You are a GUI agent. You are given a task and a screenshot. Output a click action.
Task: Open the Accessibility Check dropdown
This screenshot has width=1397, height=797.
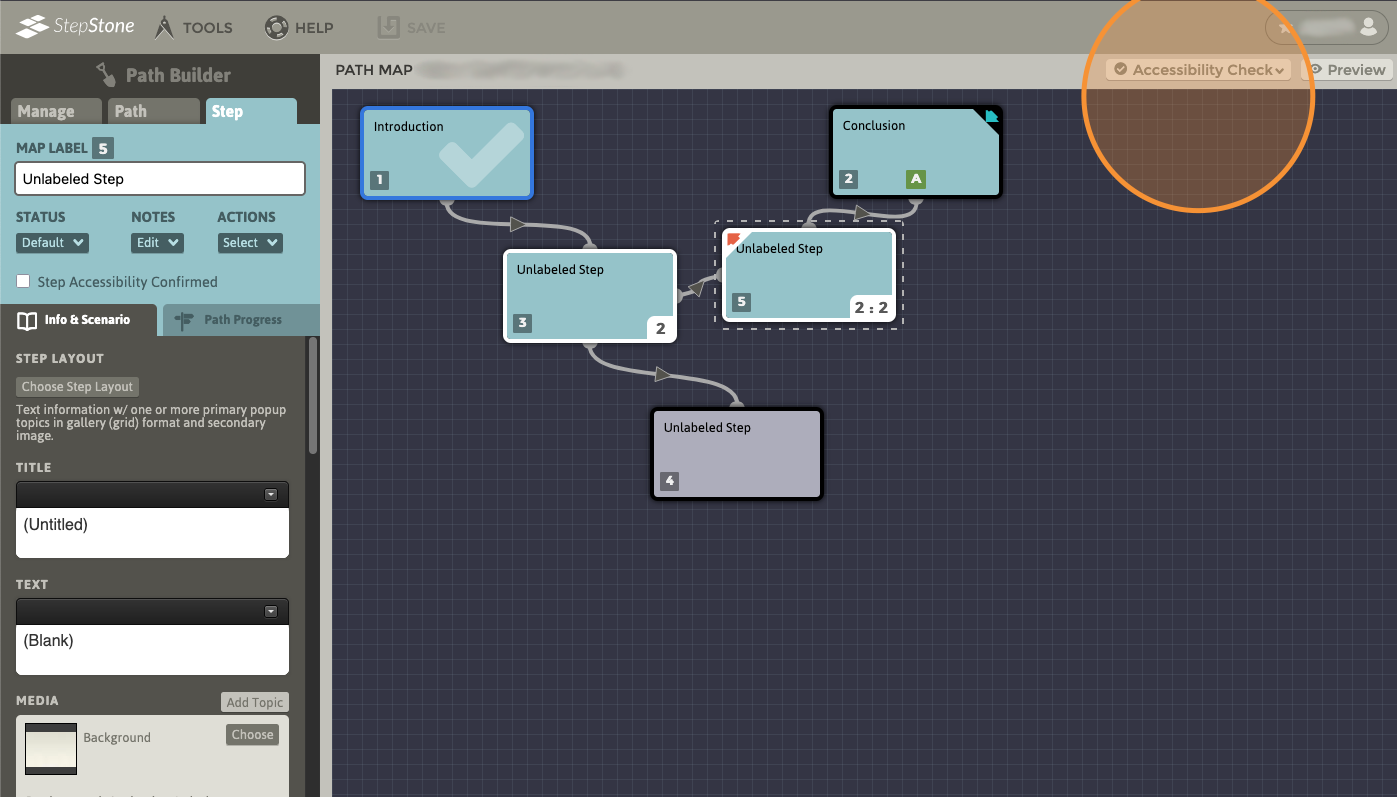pos(1198,70)
